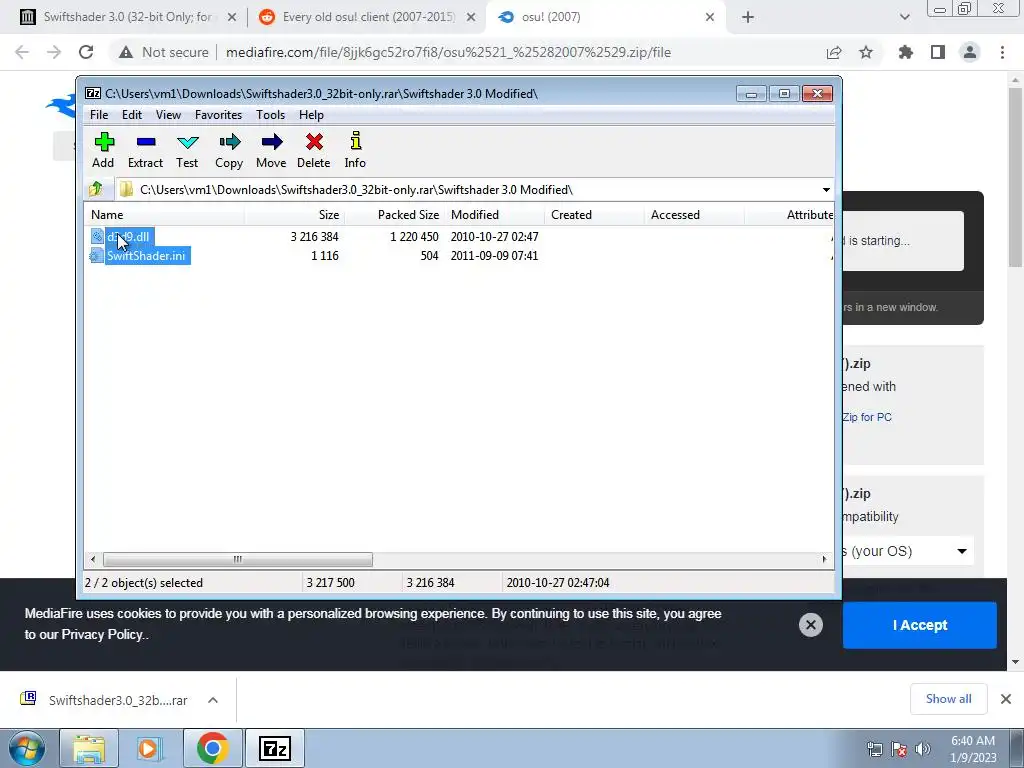Viewport: 1024px width, 768px height.
Task: Open the File menu
Action: 99,115
